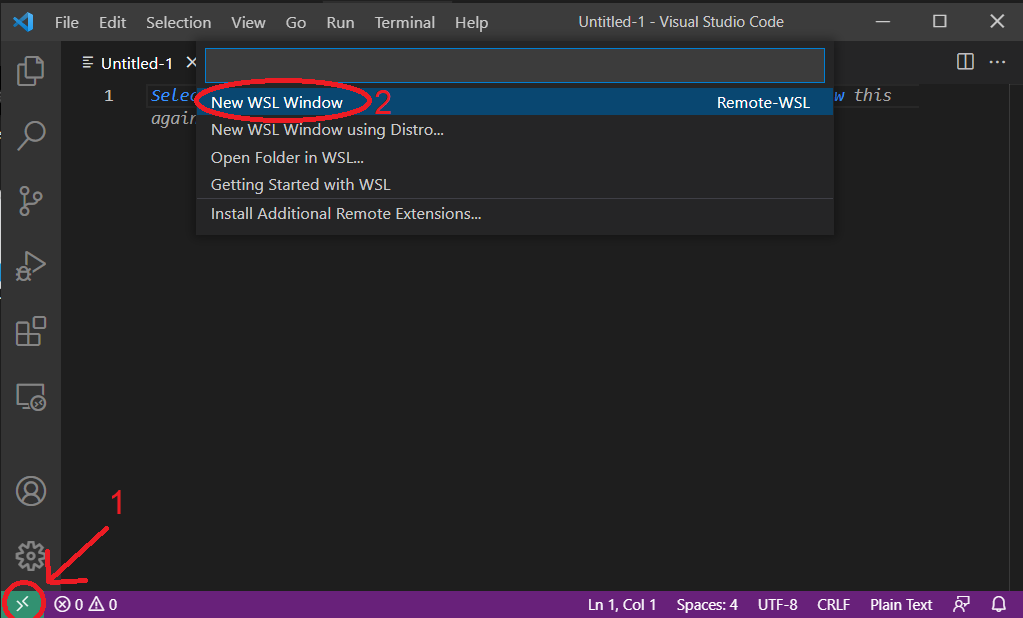Click the command palette input field
1023x618 pixels.
[x=515, y=65]
